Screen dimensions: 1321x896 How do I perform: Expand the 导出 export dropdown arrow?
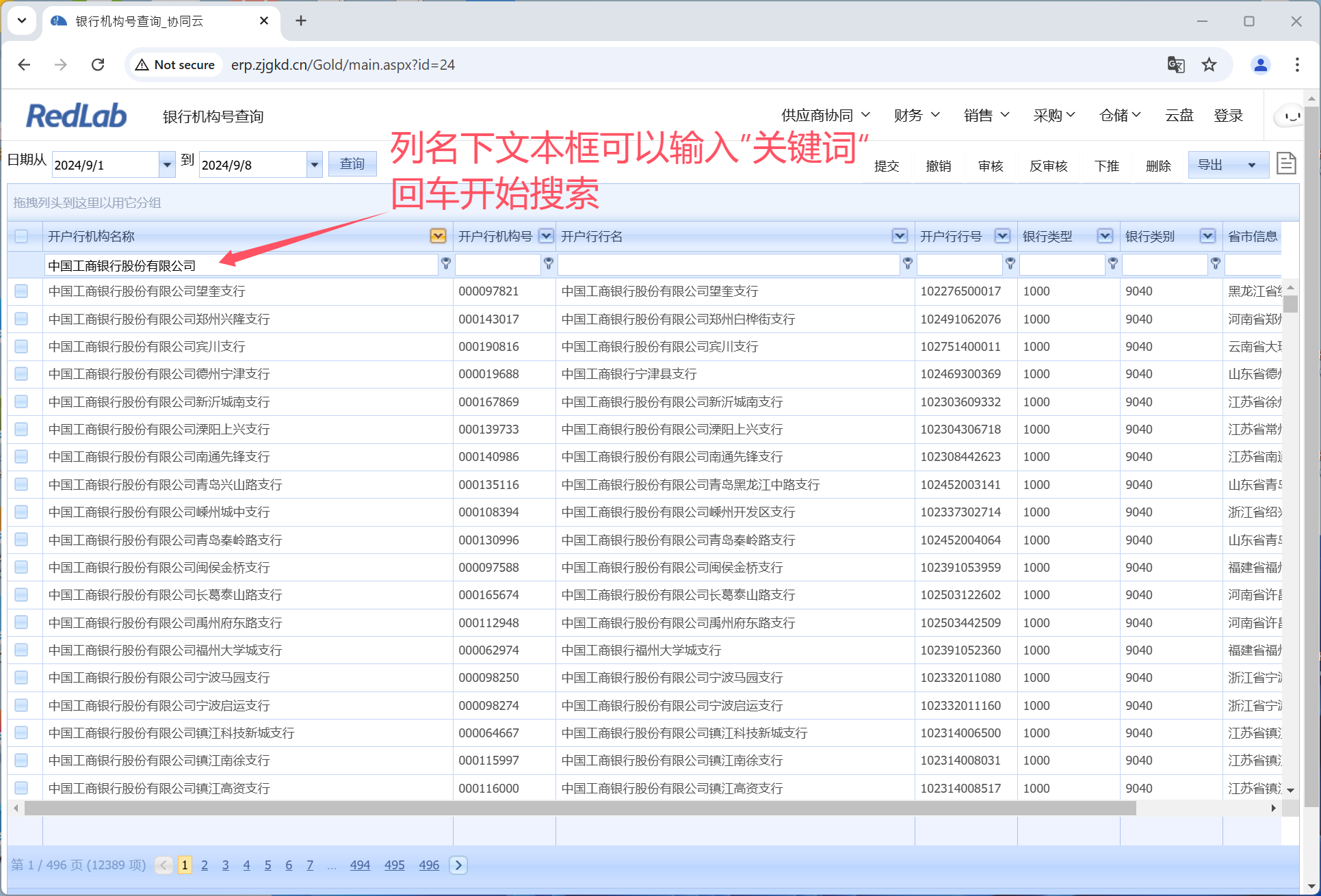point(1252,165)
